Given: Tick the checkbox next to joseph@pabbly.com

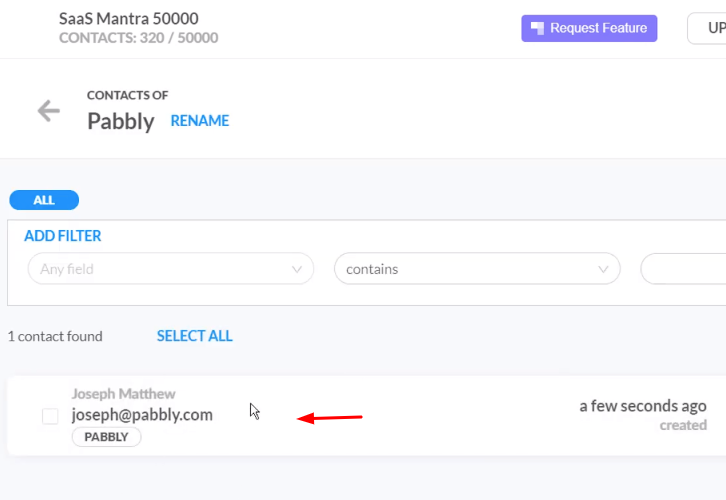Looking at the screenshot, I should (50, 416).
